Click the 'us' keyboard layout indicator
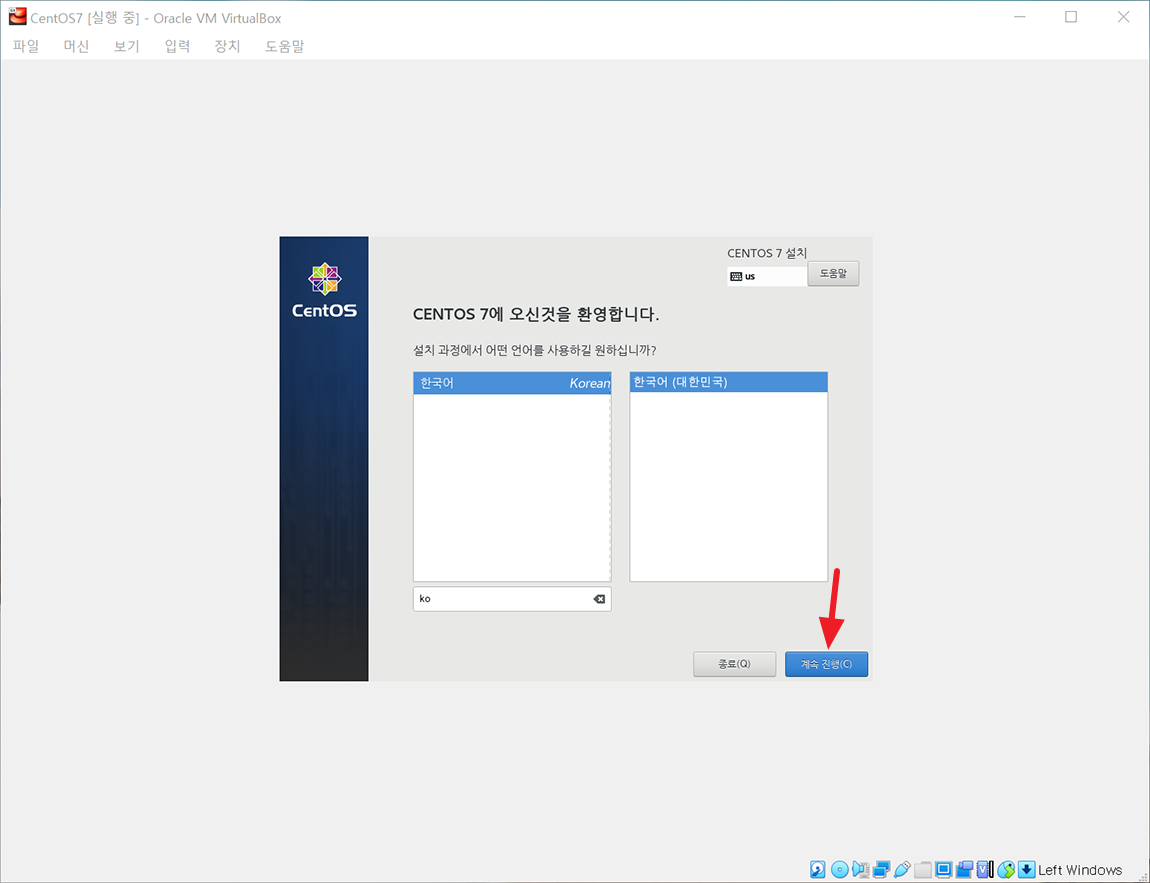 (767, 276)
